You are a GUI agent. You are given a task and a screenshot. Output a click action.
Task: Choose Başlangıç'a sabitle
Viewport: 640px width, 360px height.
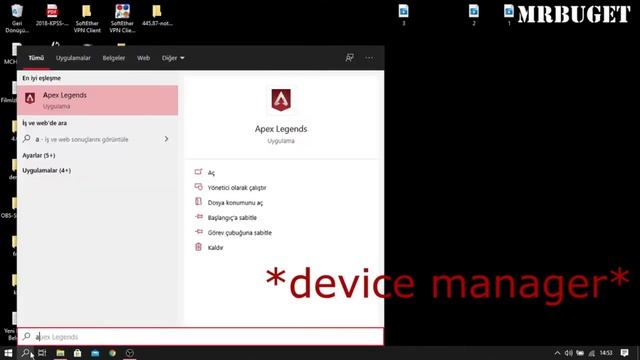coord(232,218)
